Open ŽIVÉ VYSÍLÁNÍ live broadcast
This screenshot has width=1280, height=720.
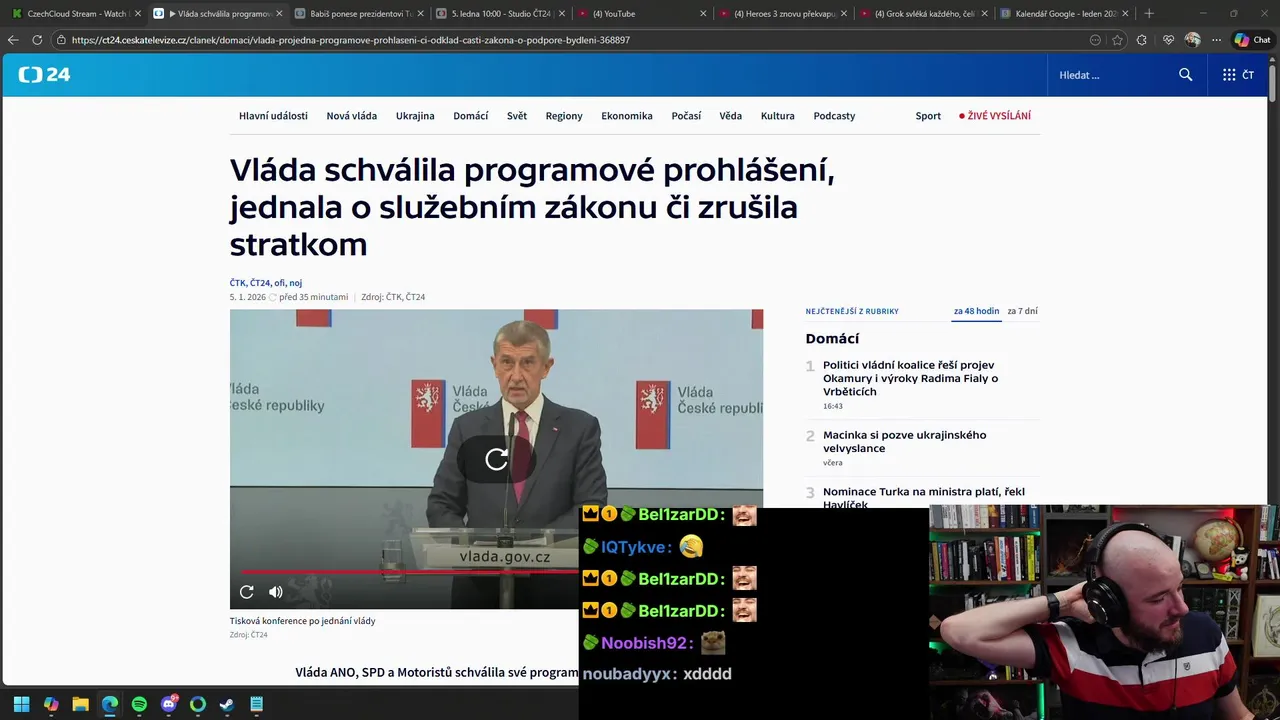pyautogui.click(x=995, y=116)
